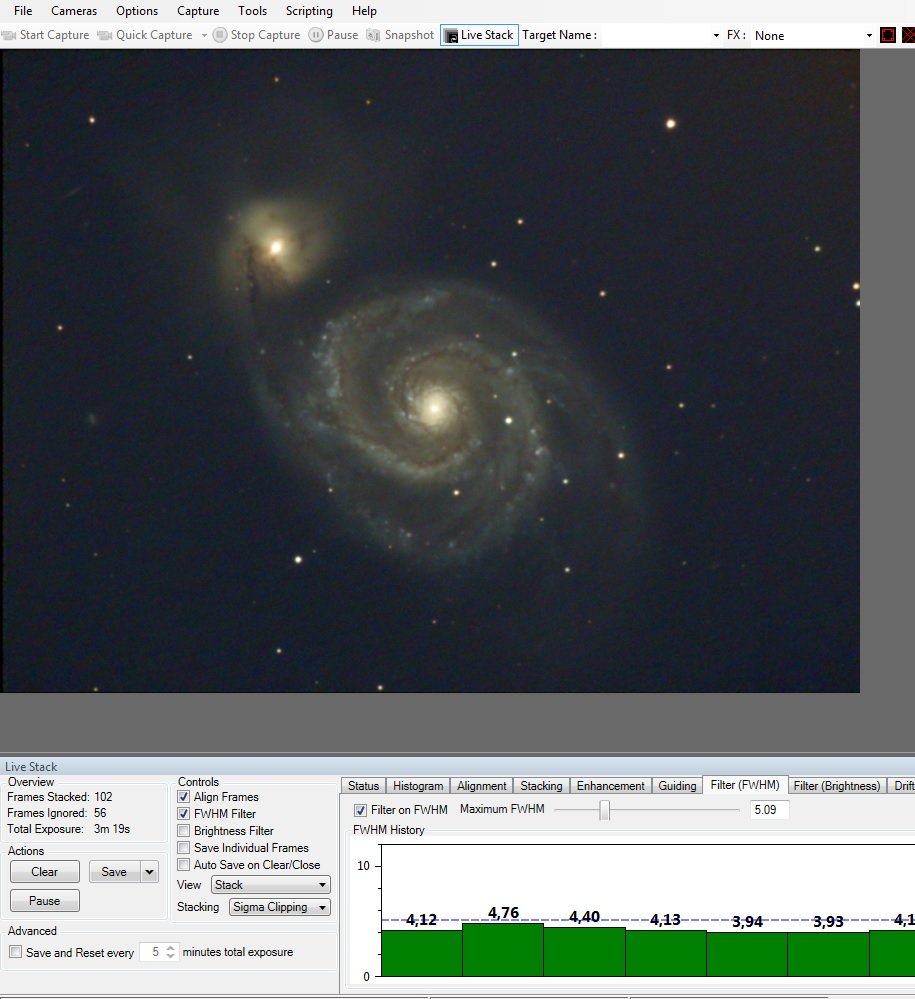Screen dimensions: 915x999
Task: Open the Tools menu
Action: pos(252,11)
